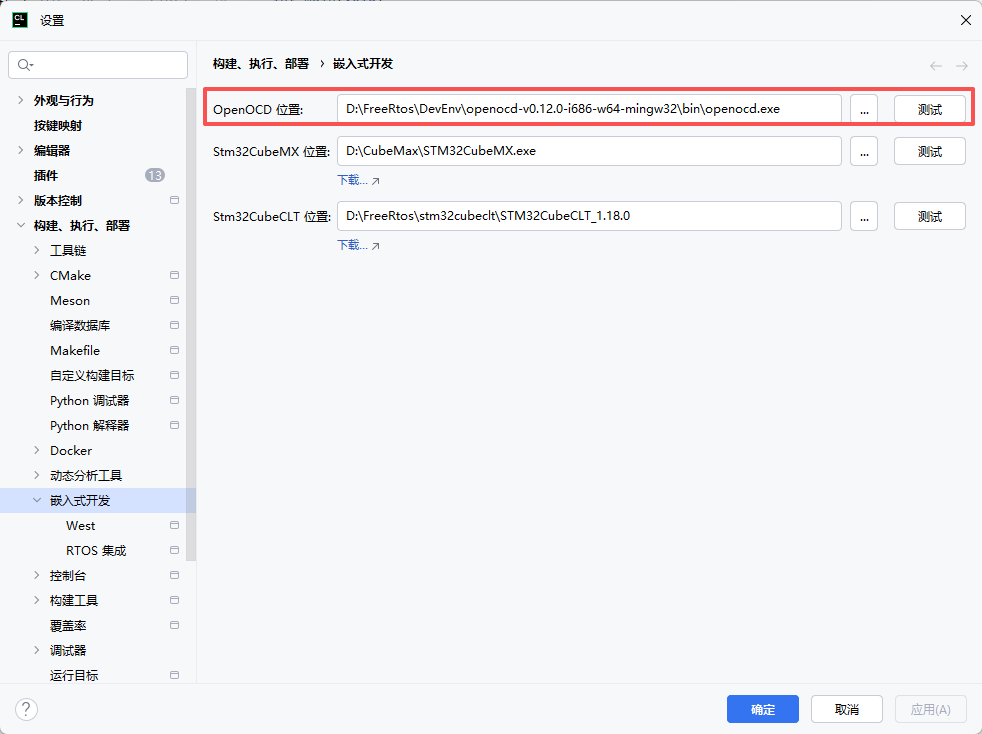
Task: Click the project-level icon beside 运行目标
Action: [x=175, y=676]
